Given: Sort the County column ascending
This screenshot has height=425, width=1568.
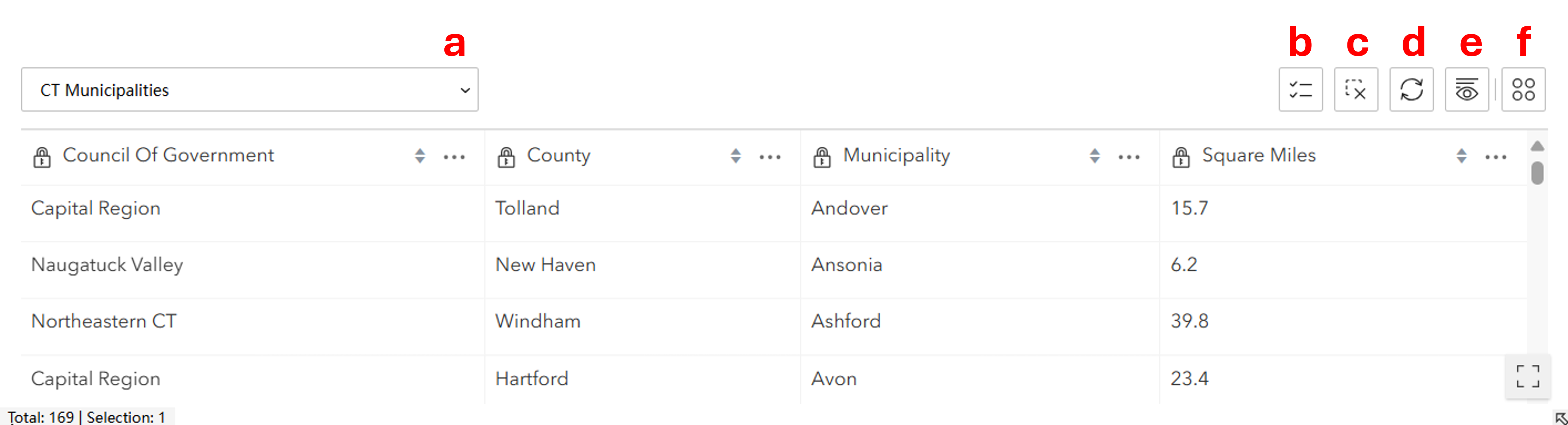Looking at the screenshot, I should 735,155.
